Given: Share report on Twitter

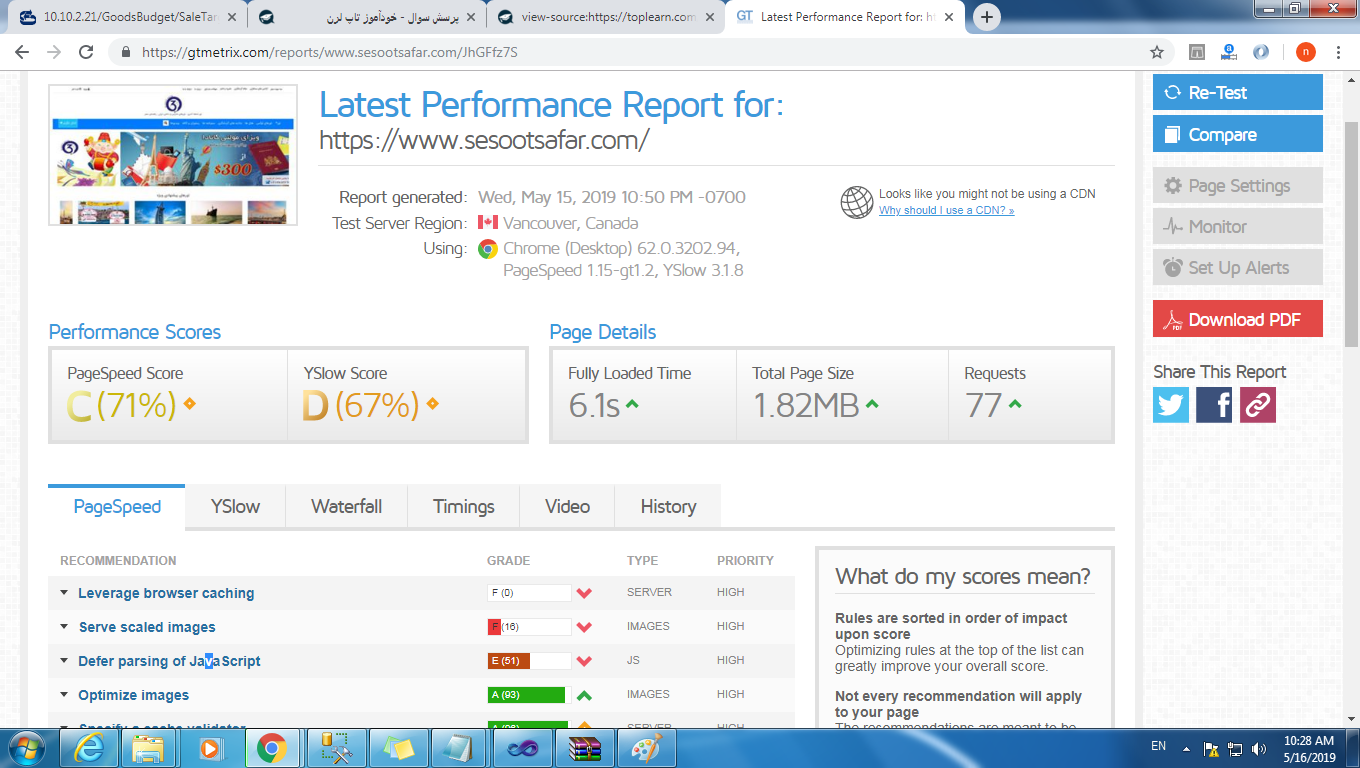Looking at the screenshot, I should (1171, 404).
